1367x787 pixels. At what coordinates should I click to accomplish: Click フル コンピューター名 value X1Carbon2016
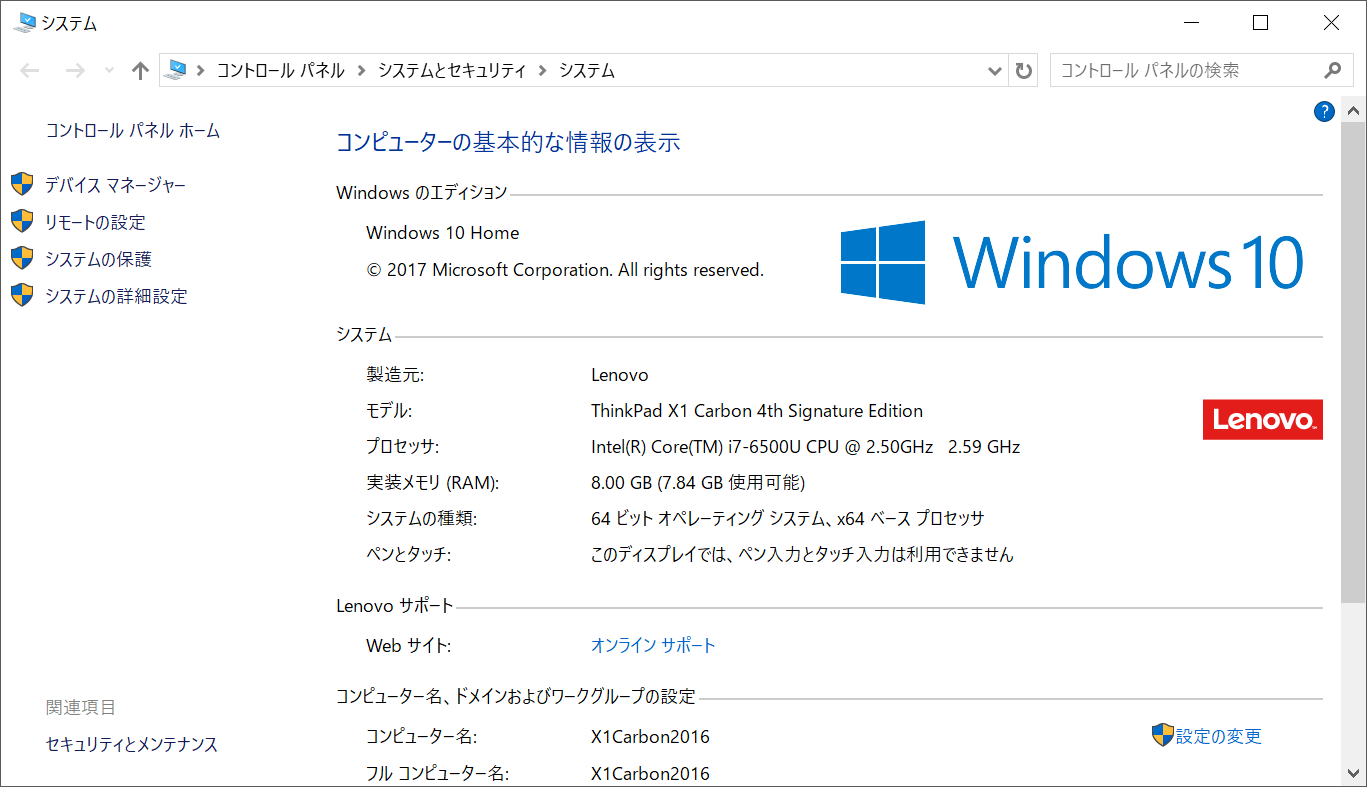[x=650, y=773]
